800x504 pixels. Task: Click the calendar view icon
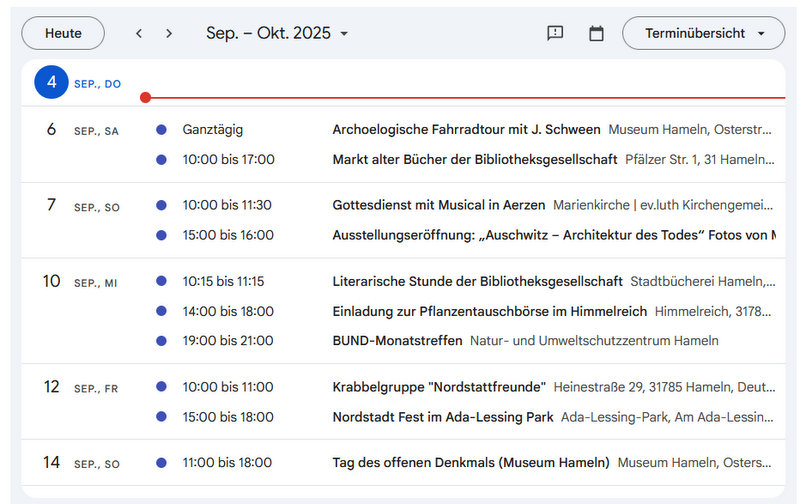tap(596, 33)
